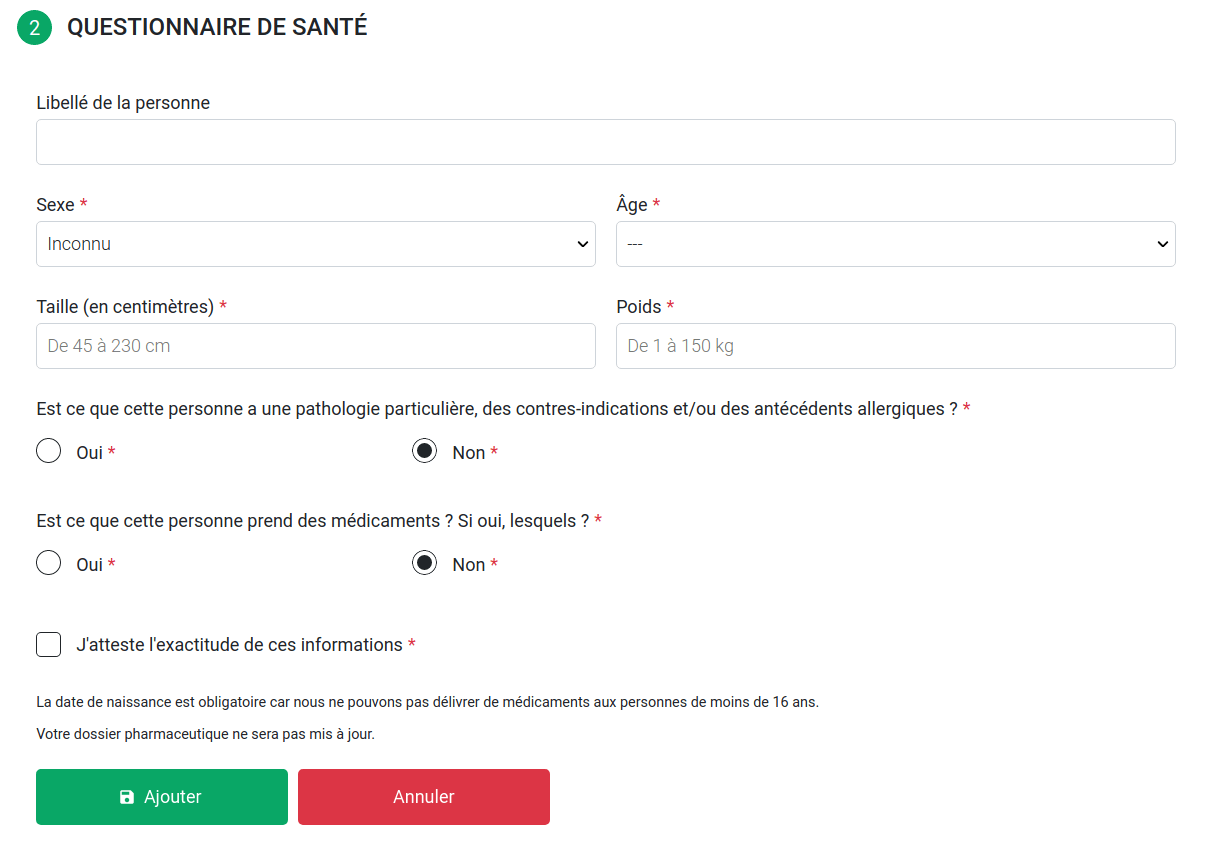
Task: Select "Oui" for the pathology question
Action: click(x=48, y=450)
